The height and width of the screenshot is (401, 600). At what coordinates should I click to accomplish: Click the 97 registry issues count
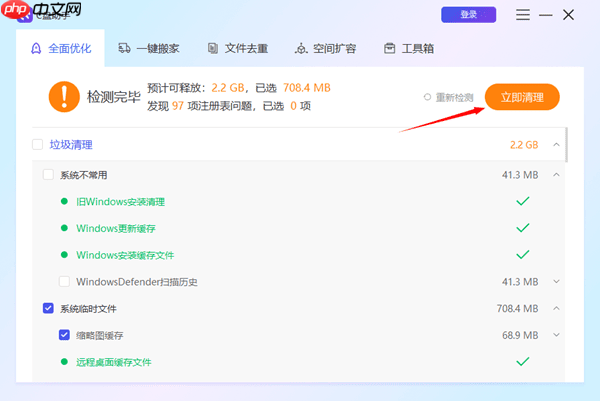click(x=178, y=106)
